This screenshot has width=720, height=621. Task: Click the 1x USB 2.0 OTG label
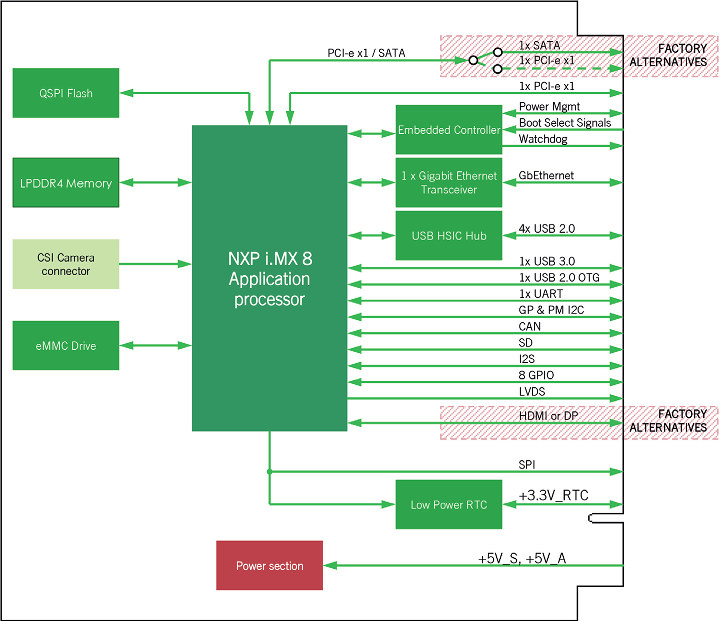(558, 277)
